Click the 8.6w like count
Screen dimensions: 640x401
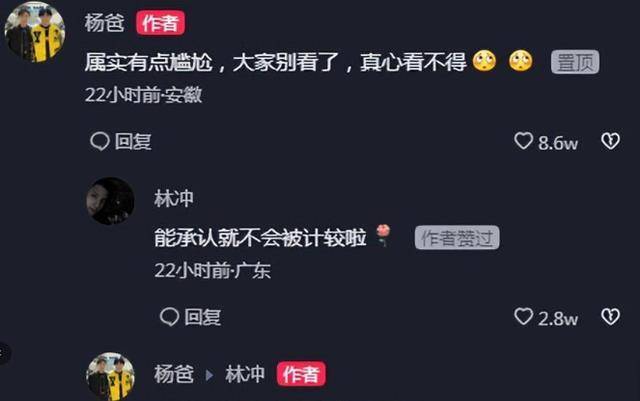point(558,143)
